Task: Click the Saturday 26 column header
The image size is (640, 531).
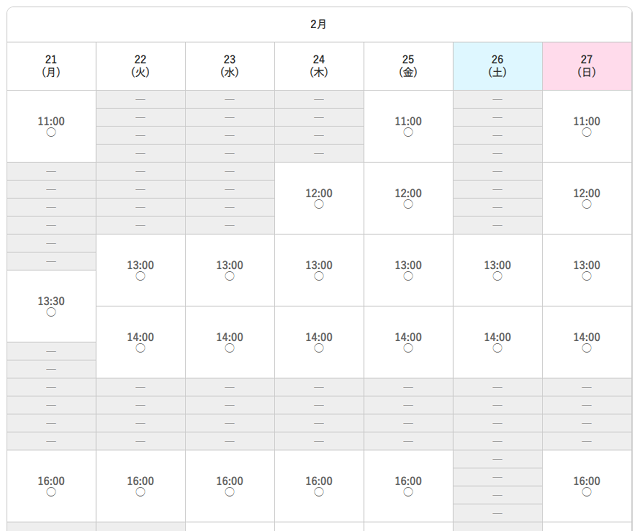Action: pos(498,66)
